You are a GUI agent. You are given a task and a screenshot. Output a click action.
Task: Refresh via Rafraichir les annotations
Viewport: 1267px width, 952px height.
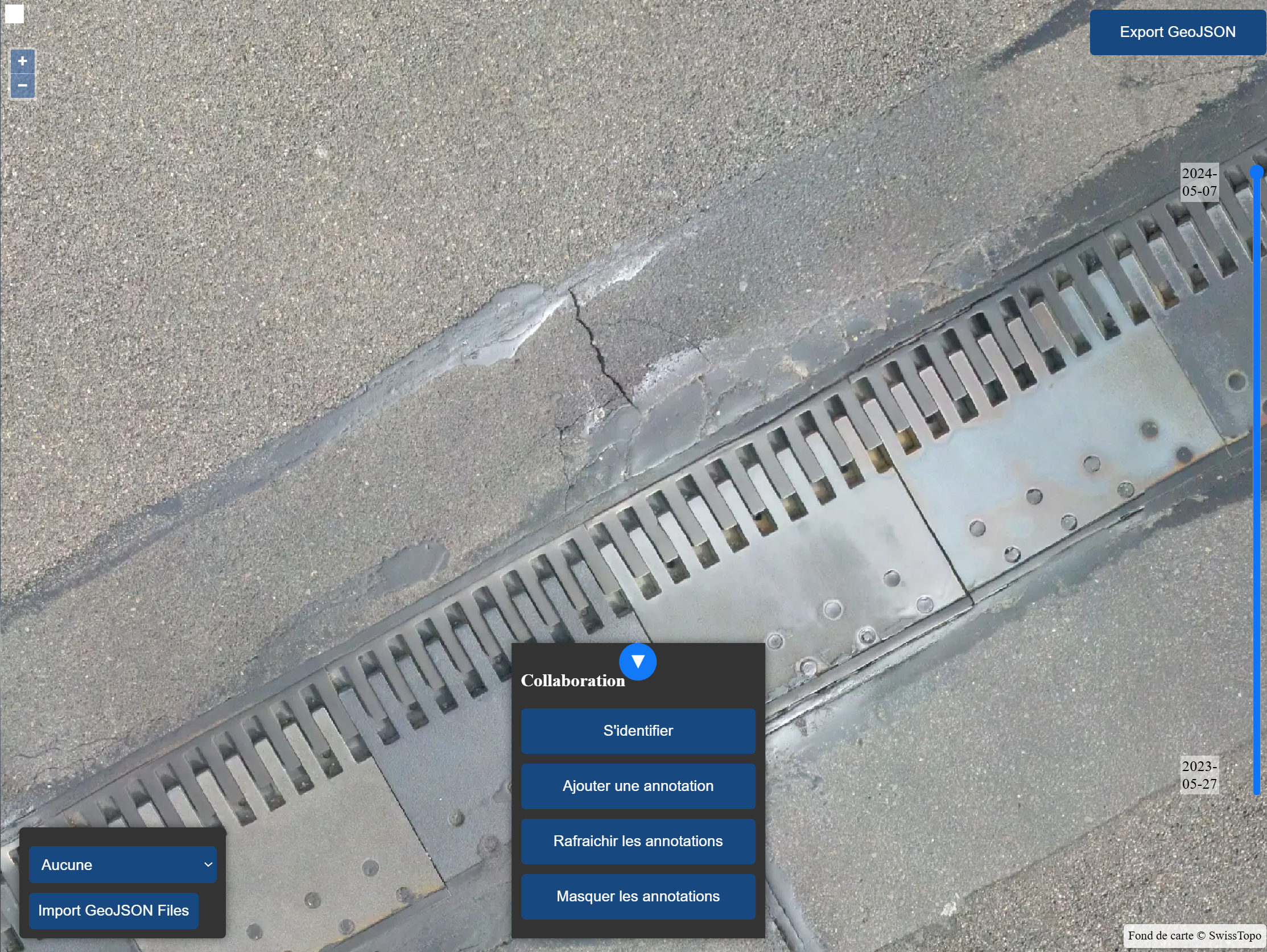point(638,841)
